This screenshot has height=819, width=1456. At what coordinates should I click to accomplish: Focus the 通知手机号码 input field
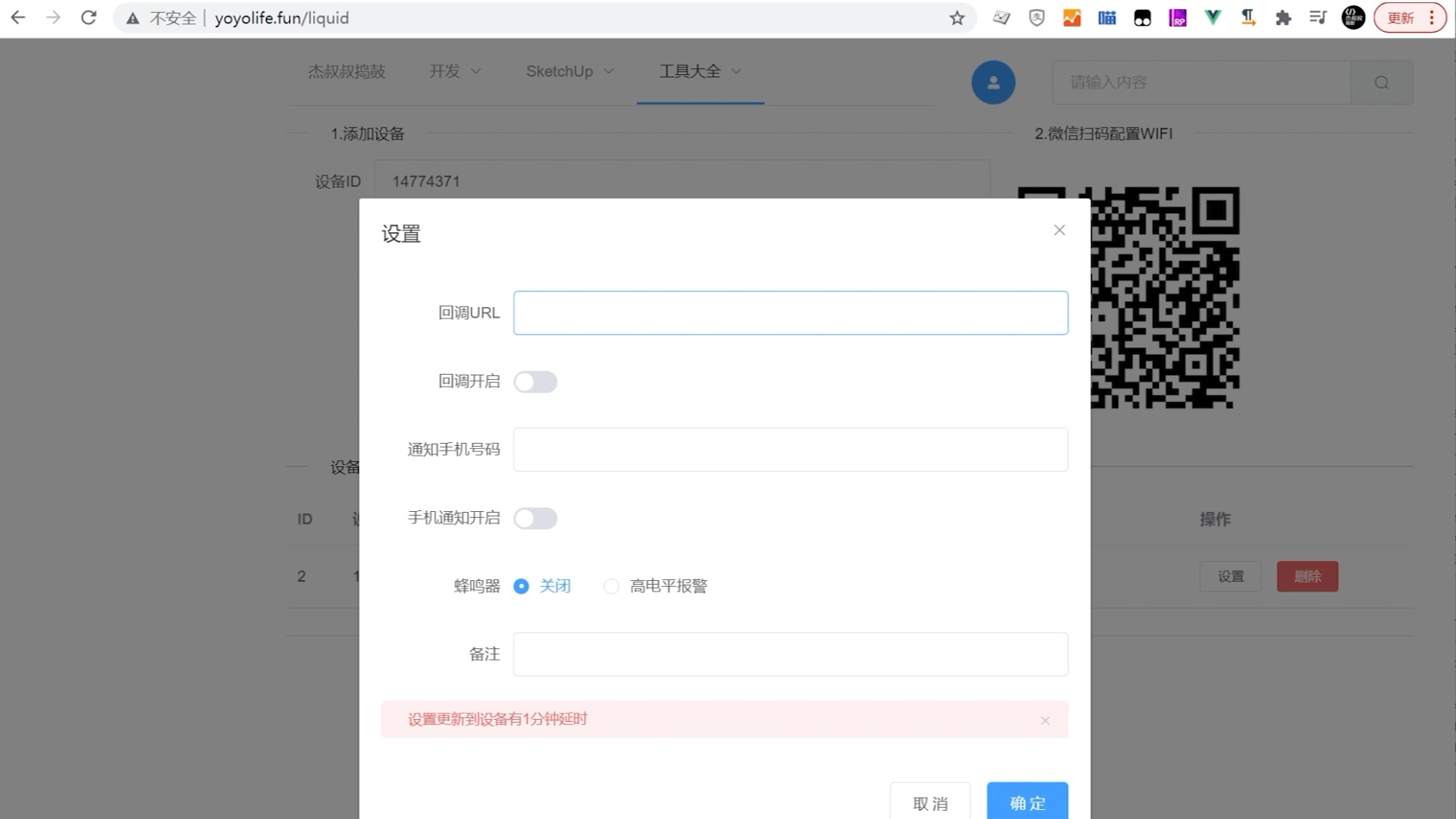click(x=790, y=450)
